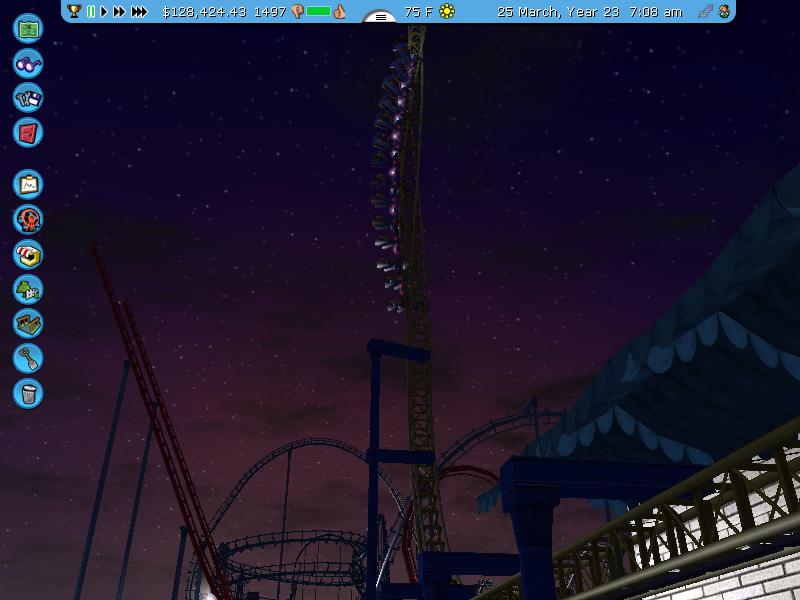Click the grey staff tool icon
Viewport: 800px width, 600px height.
[705, 11]
